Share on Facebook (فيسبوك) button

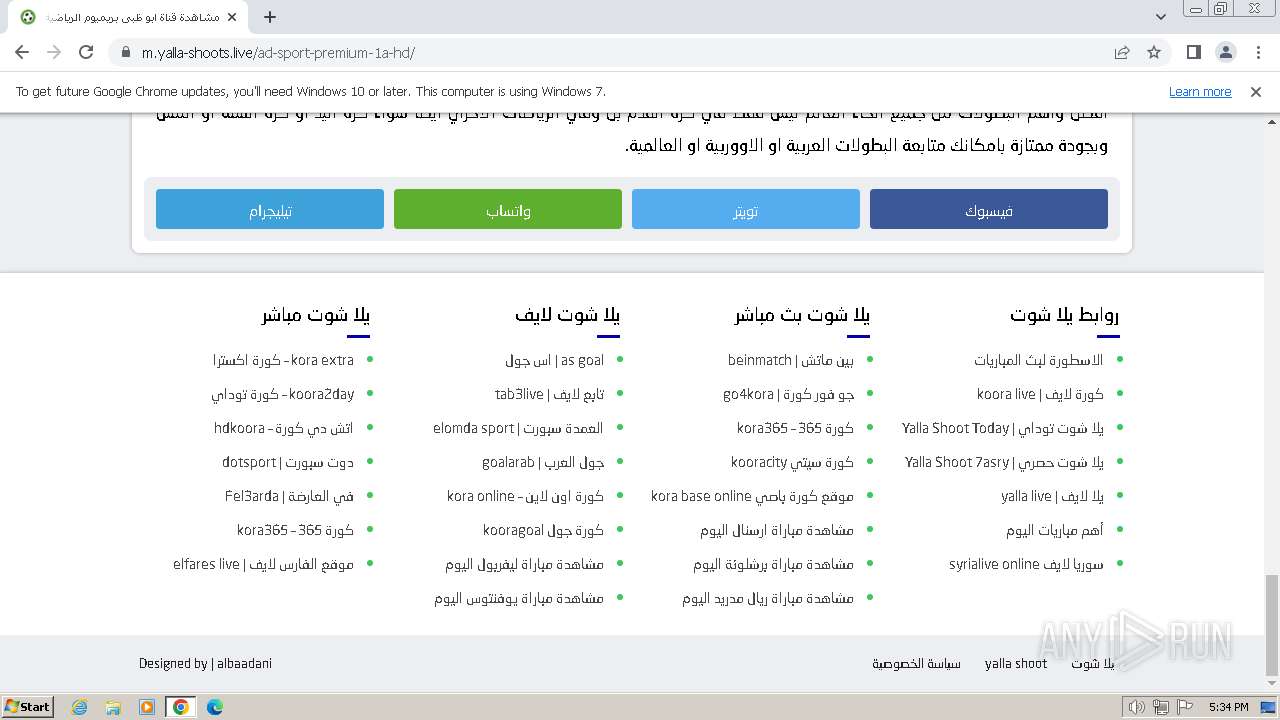989,210
